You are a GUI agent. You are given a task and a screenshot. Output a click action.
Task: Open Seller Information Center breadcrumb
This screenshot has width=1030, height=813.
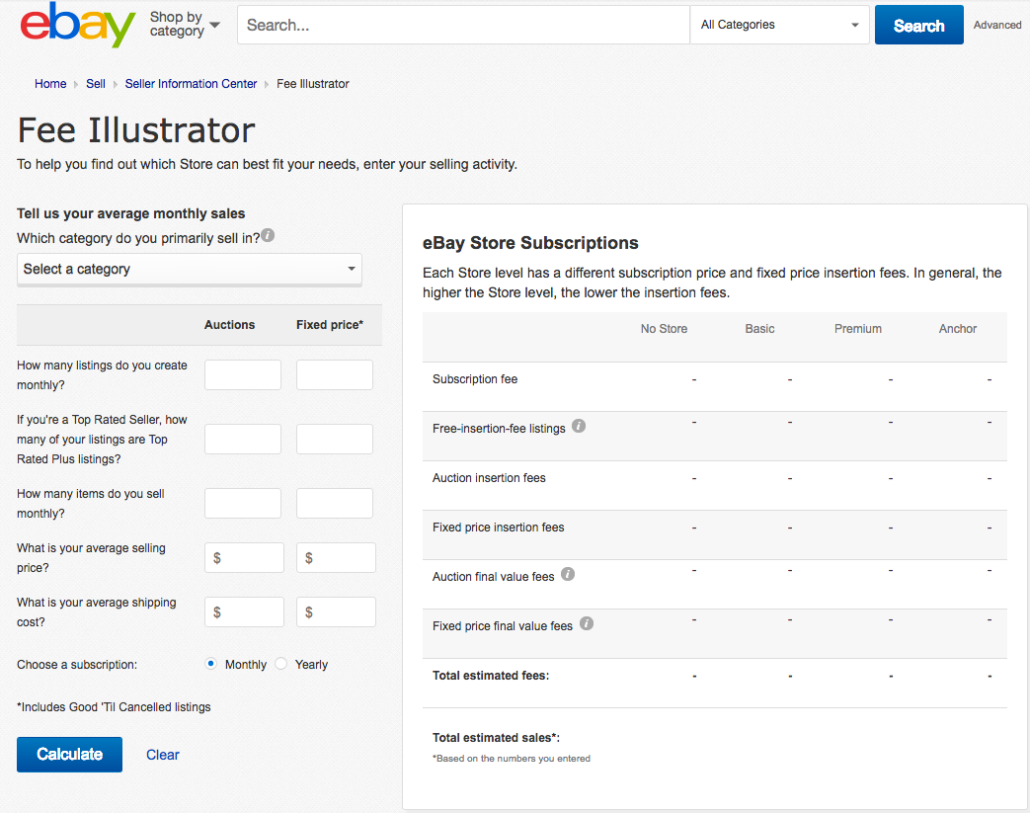coord(191,84)
